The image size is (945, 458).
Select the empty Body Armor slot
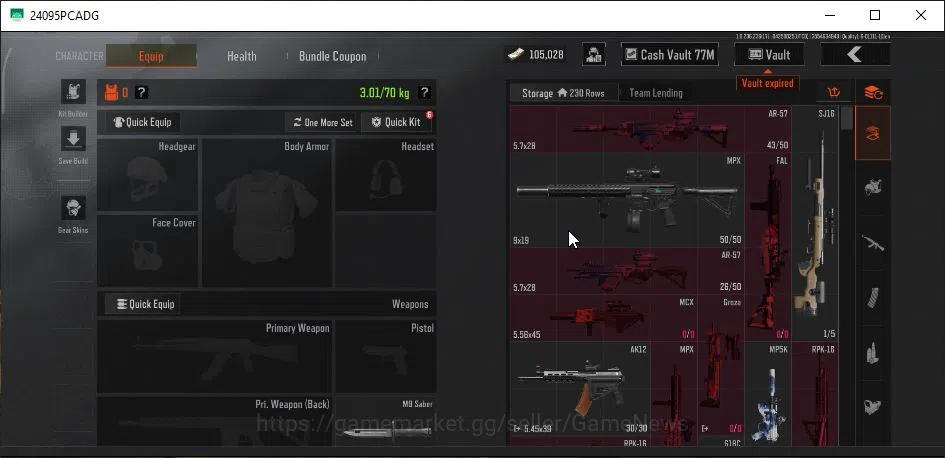pos(266,213)
